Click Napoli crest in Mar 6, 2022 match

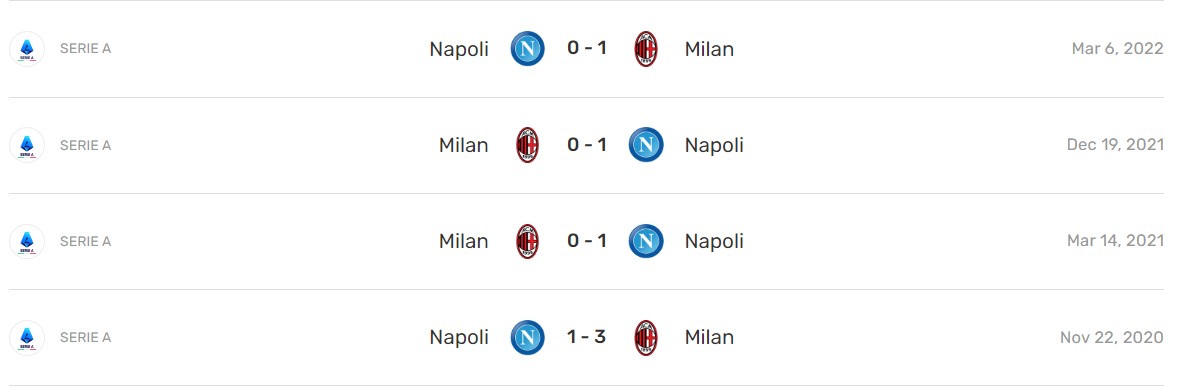pos(527,49)
